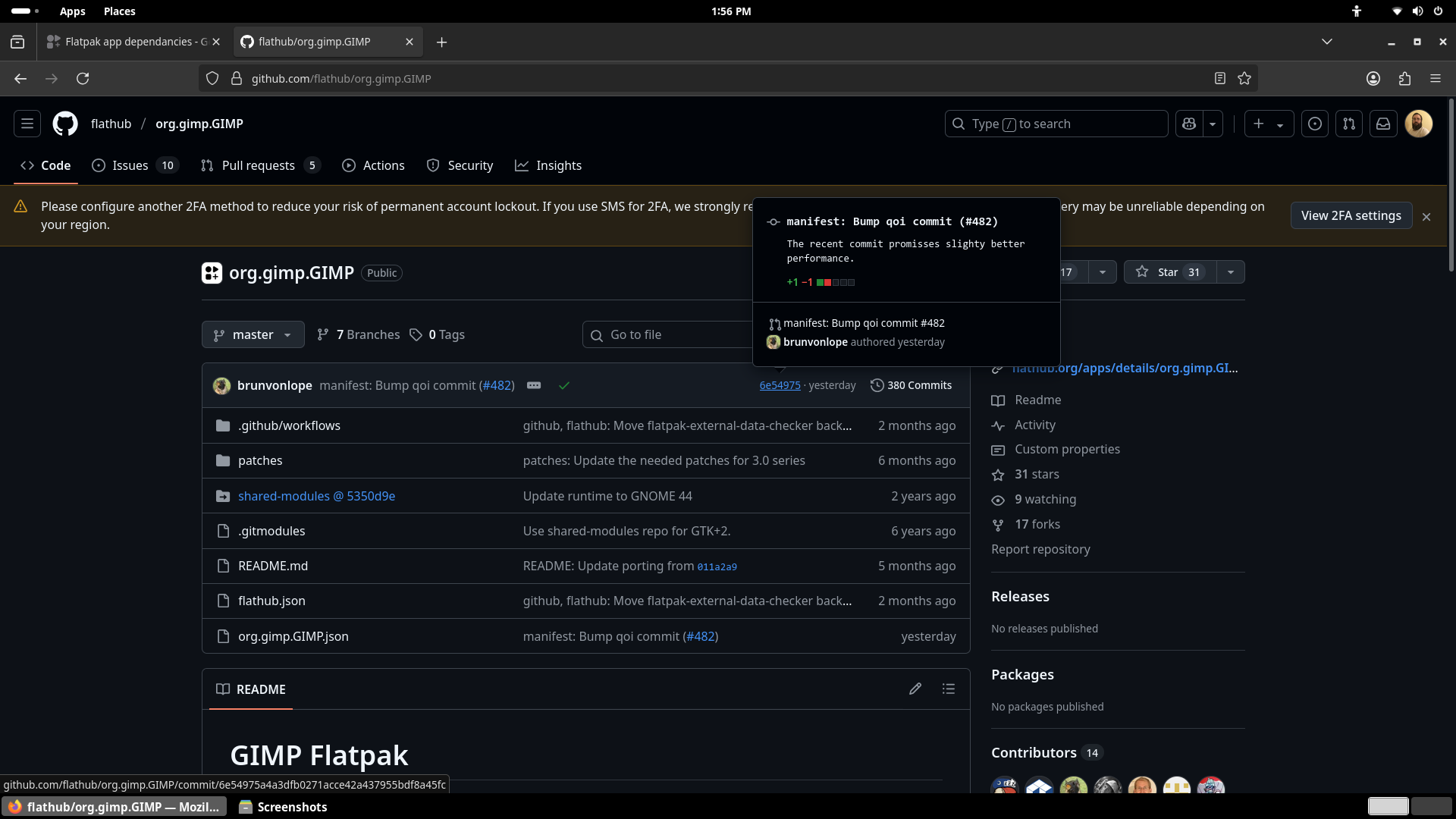The width and height of the screenshot is (1456, 819).
Task: Click the pull requests icon in header
Action: (x=1349, y=124)
